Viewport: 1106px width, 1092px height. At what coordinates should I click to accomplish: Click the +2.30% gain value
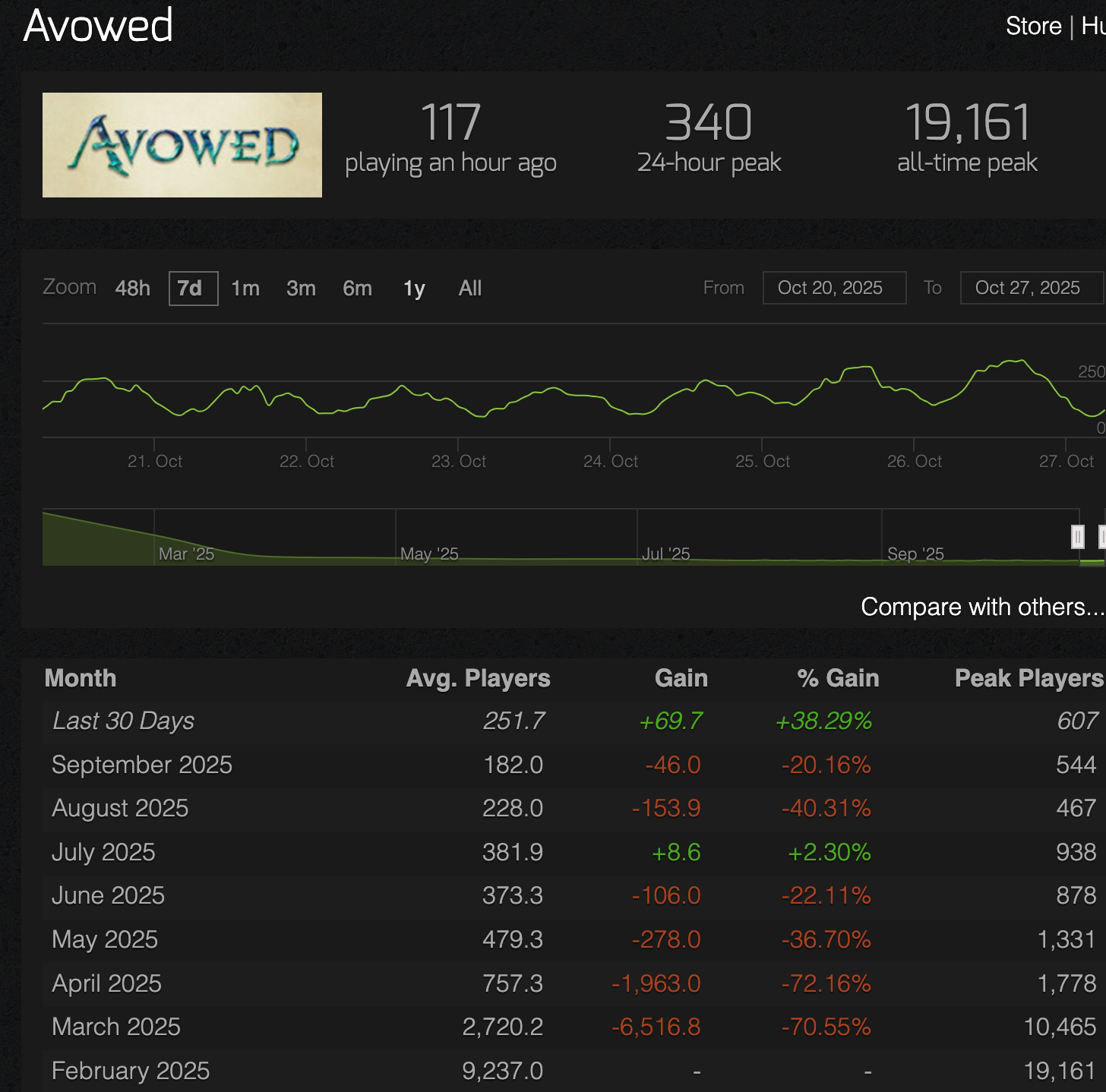[x=829, y=852]
